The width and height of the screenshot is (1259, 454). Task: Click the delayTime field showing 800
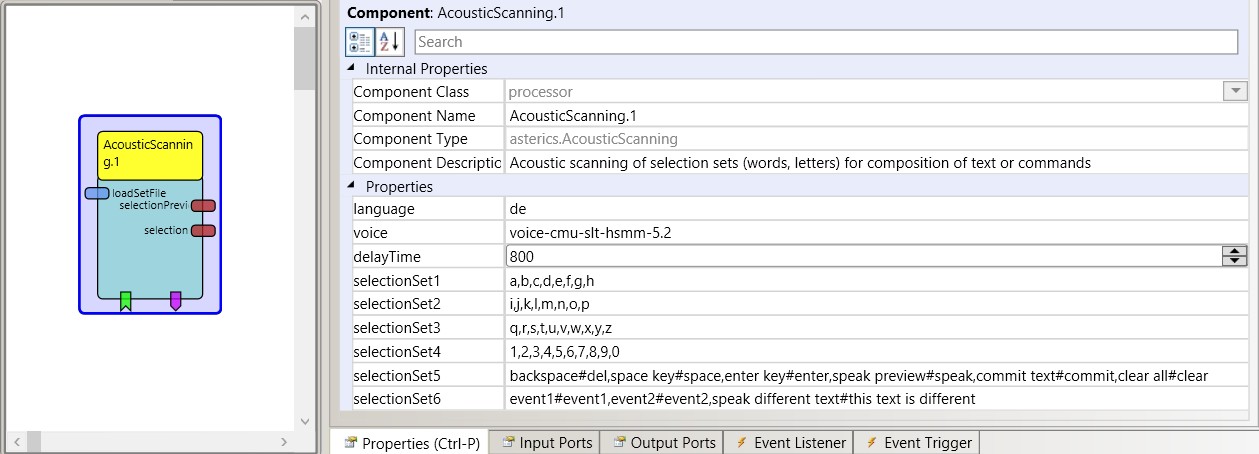(x=863, y=256)
